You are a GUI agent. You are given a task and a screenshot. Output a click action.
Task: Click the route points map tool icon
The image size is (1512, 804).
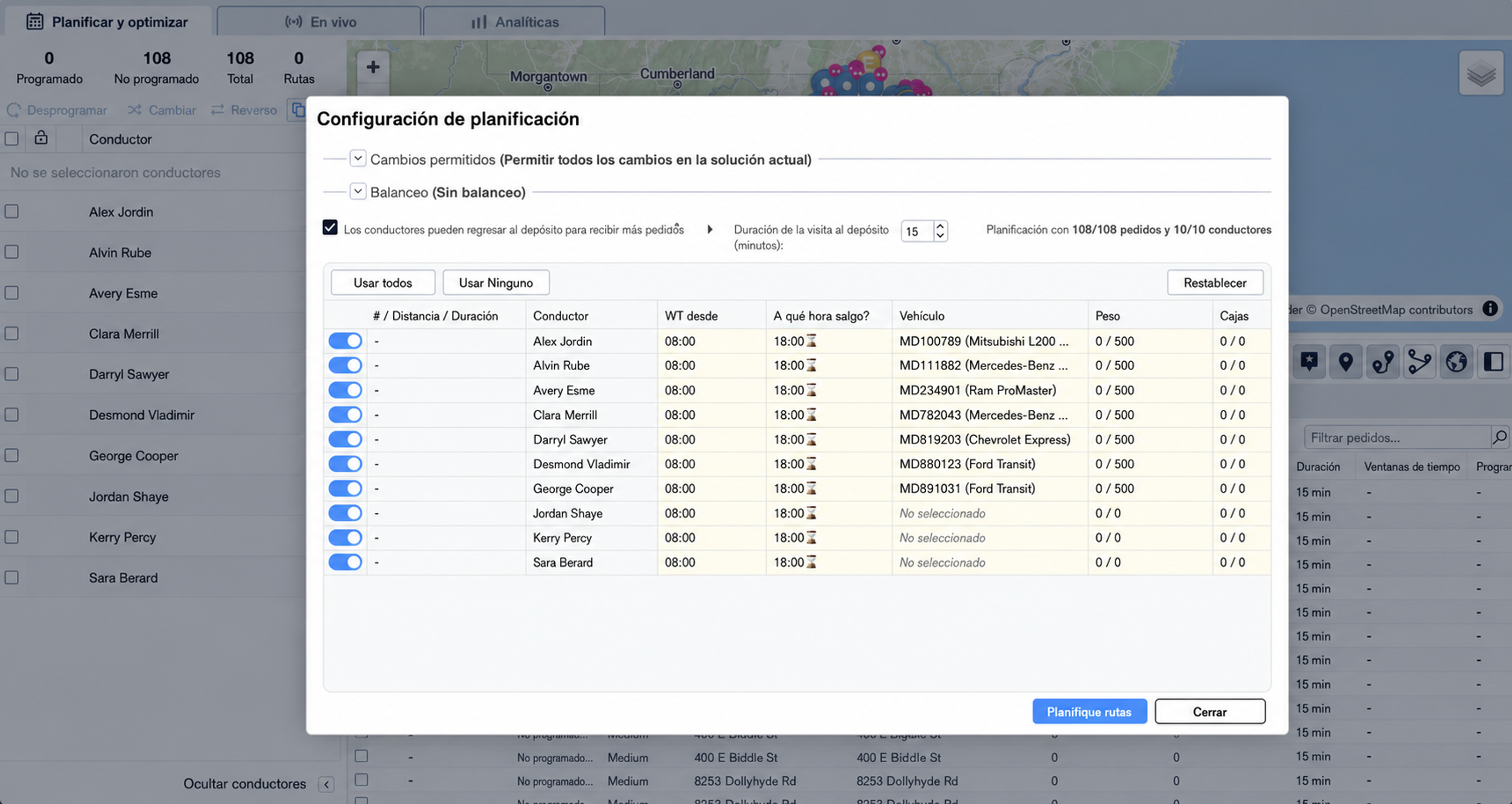point(1383,362)
